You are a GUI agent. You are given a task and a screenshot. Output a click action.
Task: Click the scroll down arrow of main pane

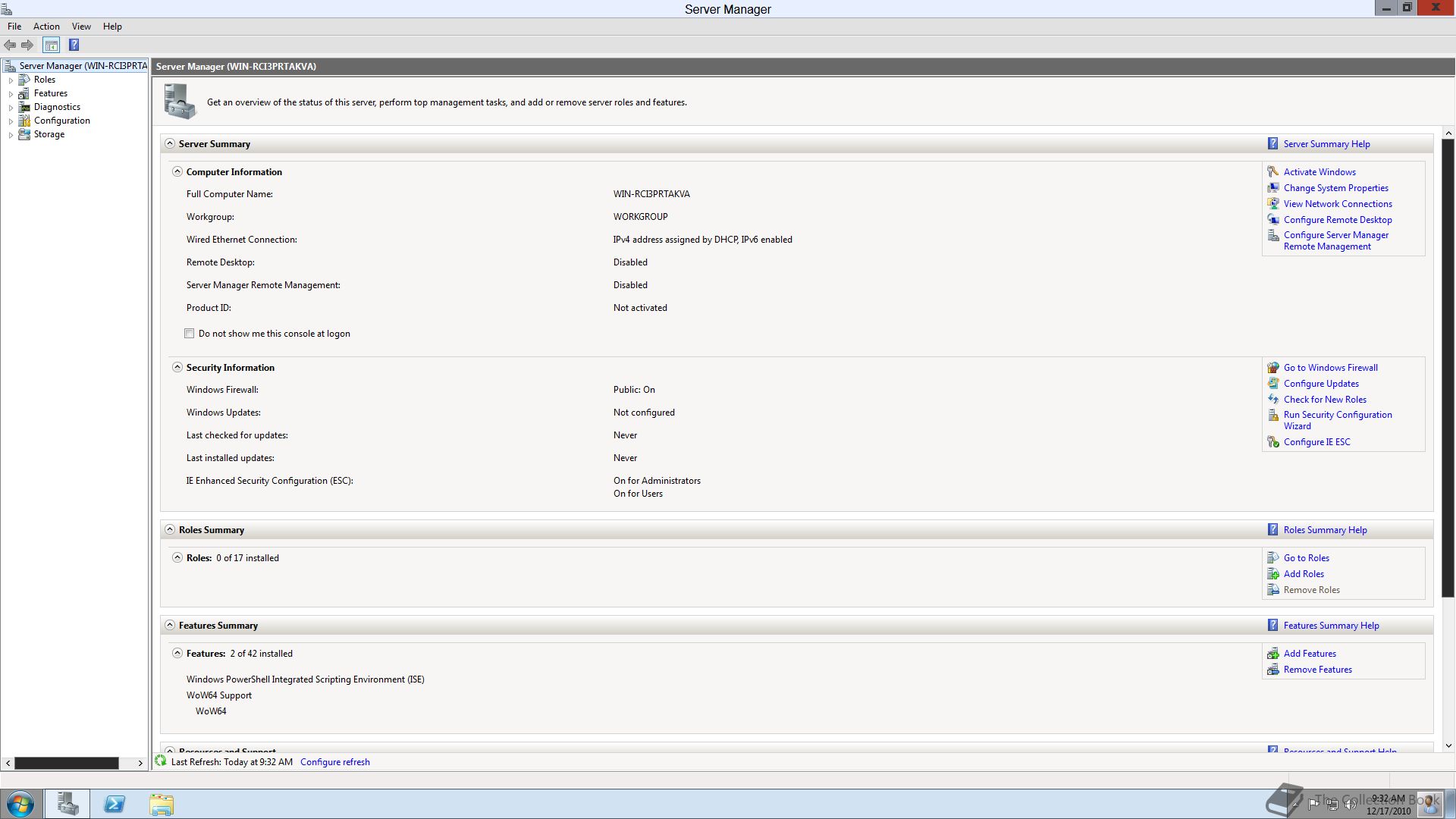click(x=1448, y=745)
